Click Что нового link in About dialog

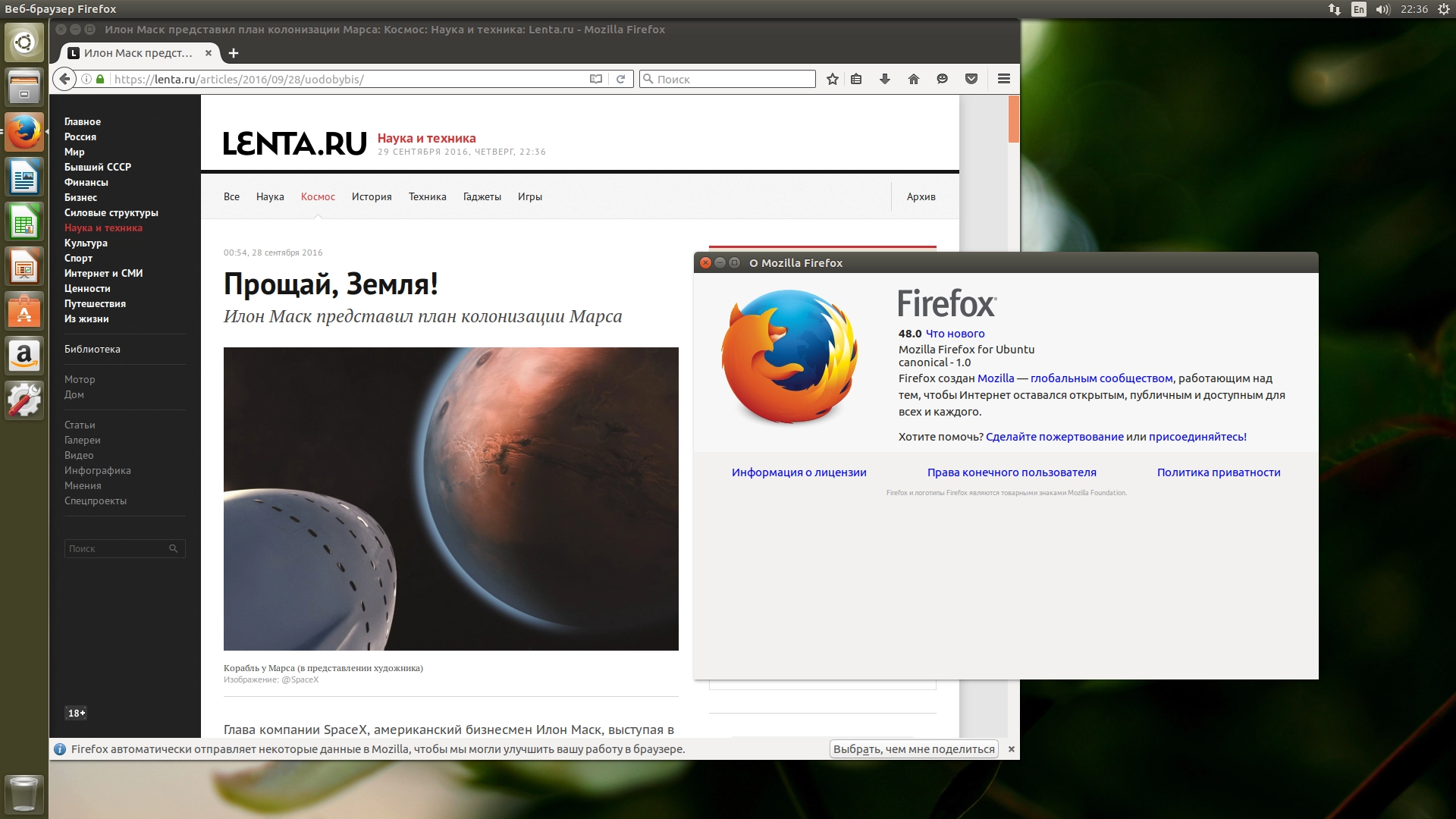point(955,334)
